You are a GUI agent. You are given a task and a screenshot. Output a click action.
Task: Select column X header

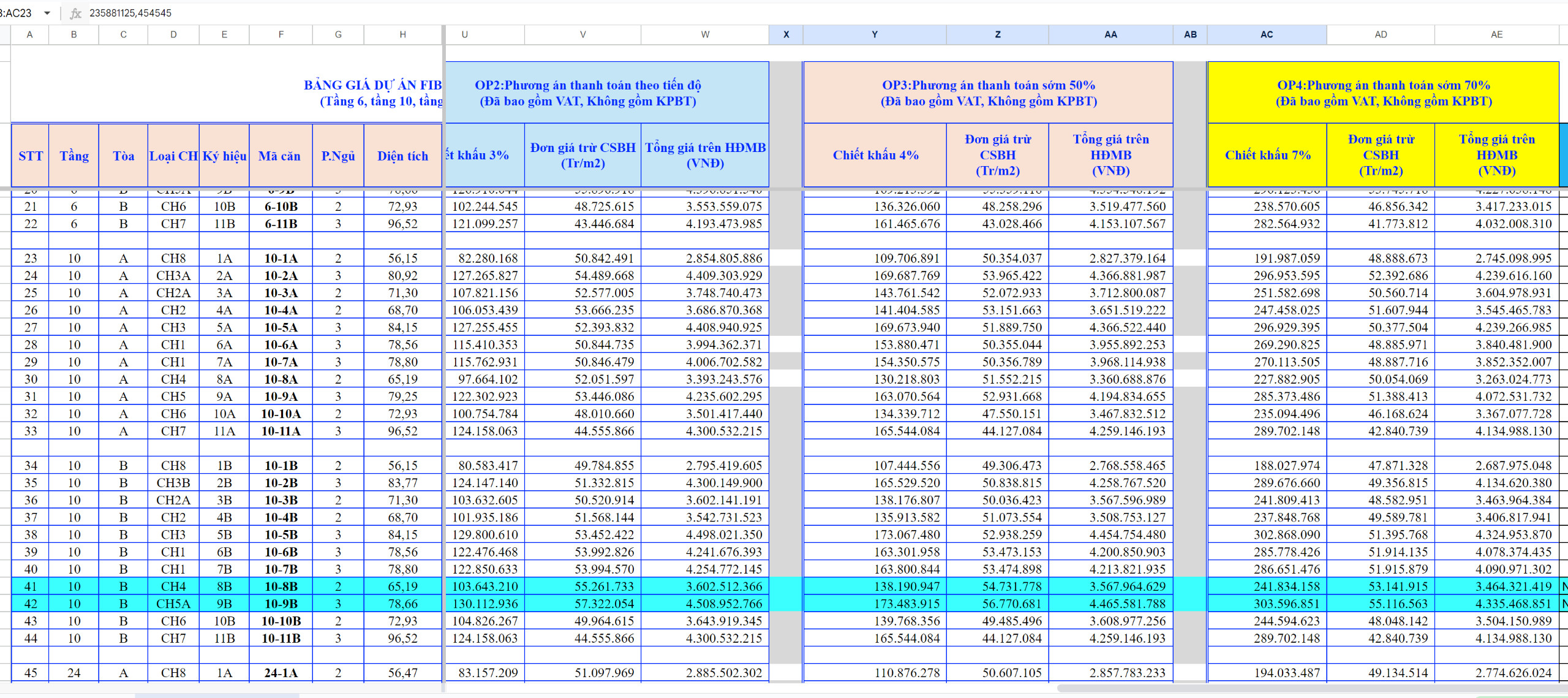(786, 34)
